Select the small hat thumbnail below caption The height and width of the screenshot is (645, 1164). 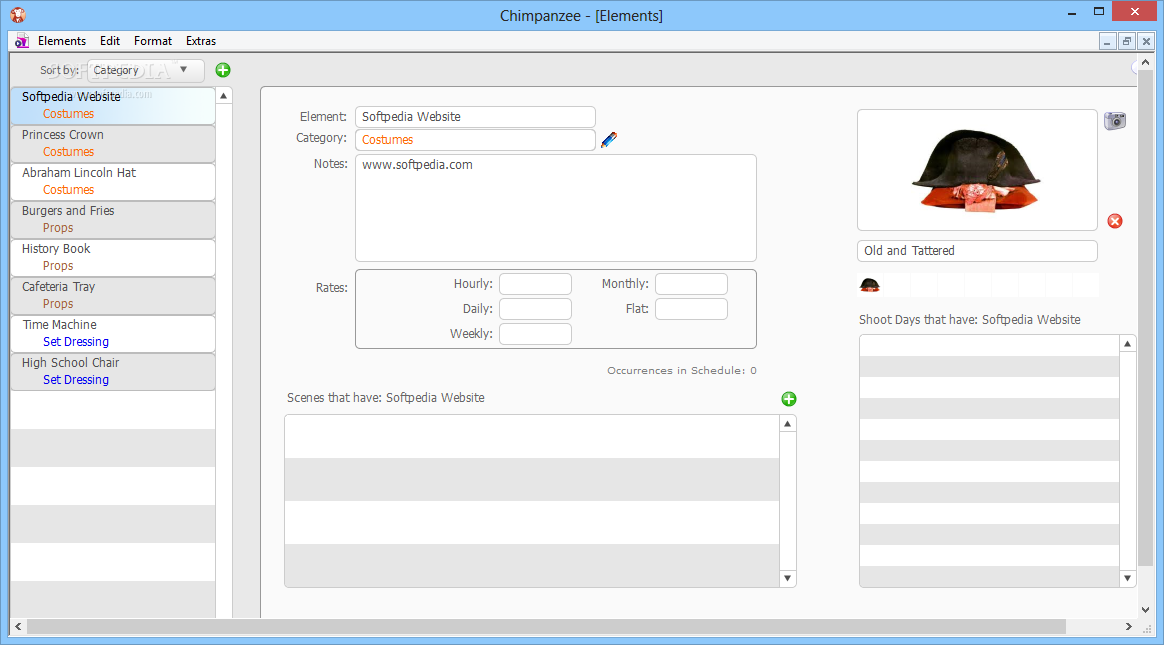coord(869,285)
